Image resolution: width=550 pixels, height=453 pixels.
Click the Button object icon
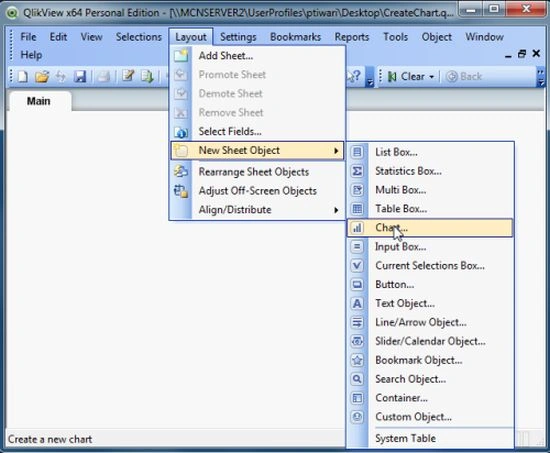pos(357,284)
